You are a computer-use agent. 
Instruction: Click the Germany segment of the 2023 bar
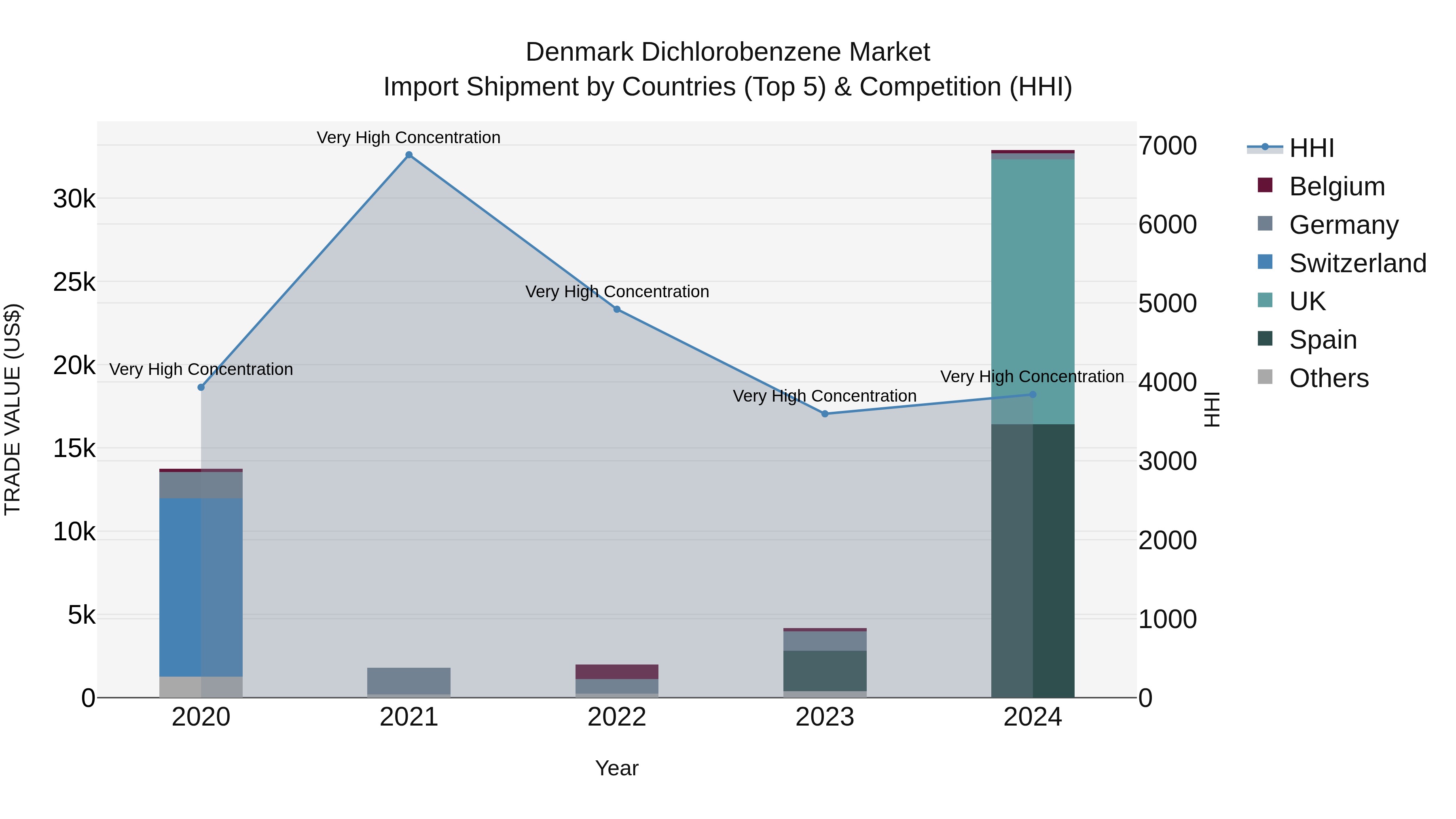click(x=825, y=641)
